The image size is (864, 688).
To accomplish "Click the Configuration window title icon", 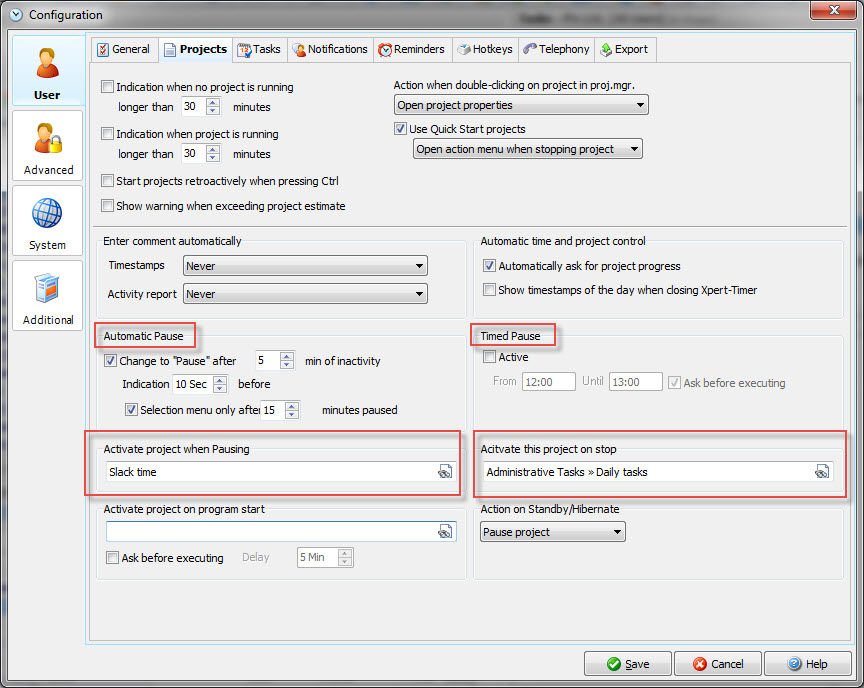I will coord(15,15).
